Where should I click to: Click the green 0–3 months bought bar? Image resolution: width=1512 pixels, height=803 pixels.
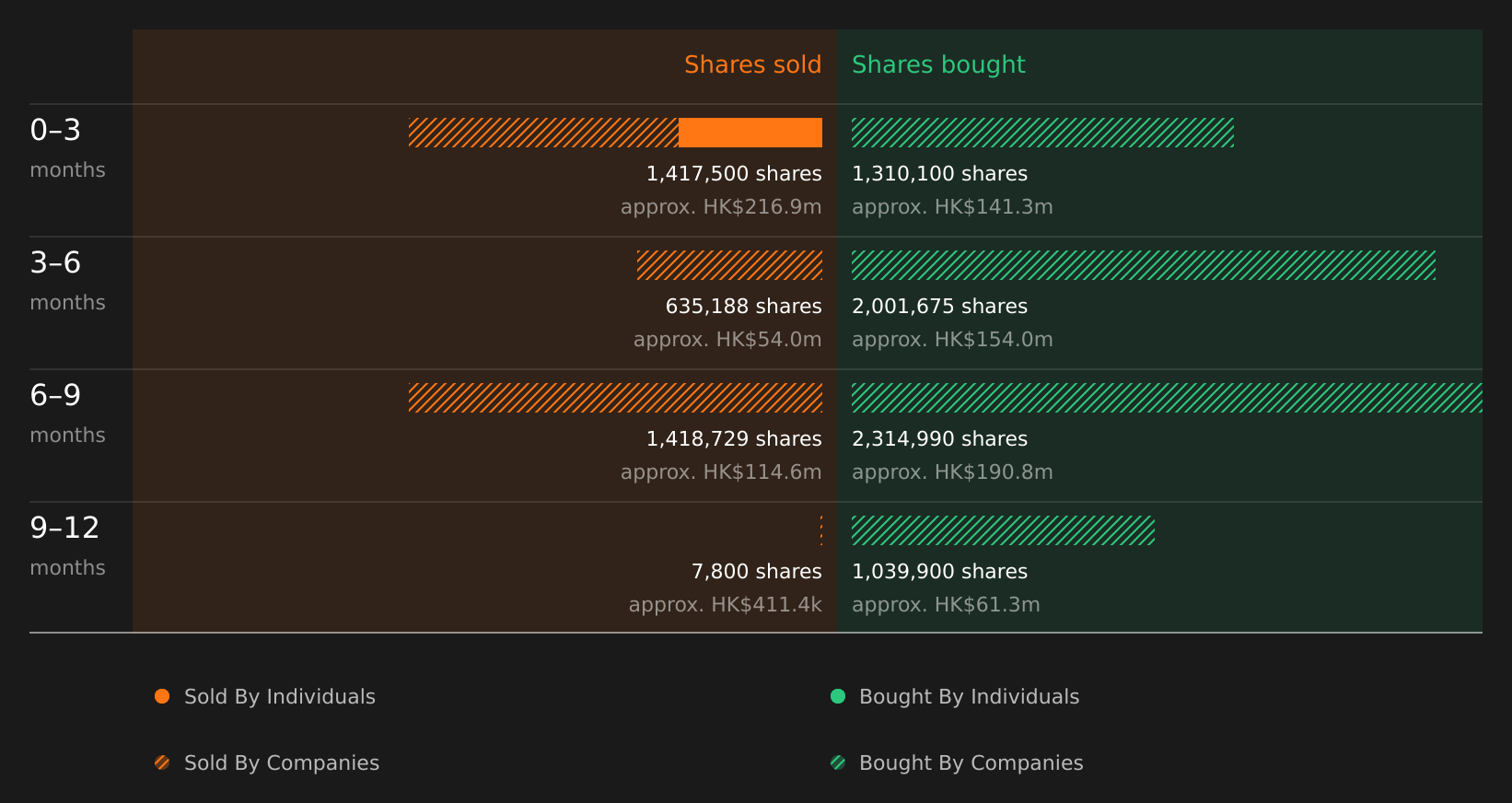coord(1042,133)
